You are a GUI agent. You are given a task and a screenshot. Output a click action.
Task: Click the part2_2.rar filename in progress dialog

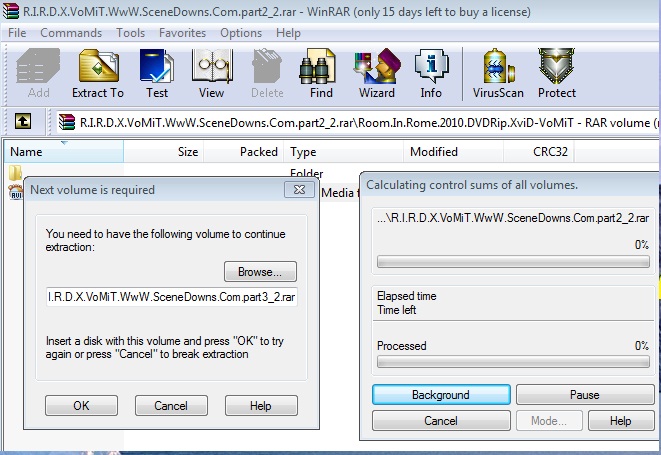point(513,218)
